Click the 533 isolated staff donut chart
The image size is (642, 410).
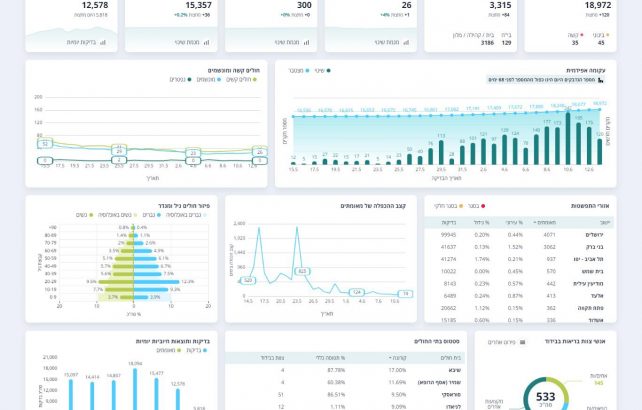click(547, 395)
